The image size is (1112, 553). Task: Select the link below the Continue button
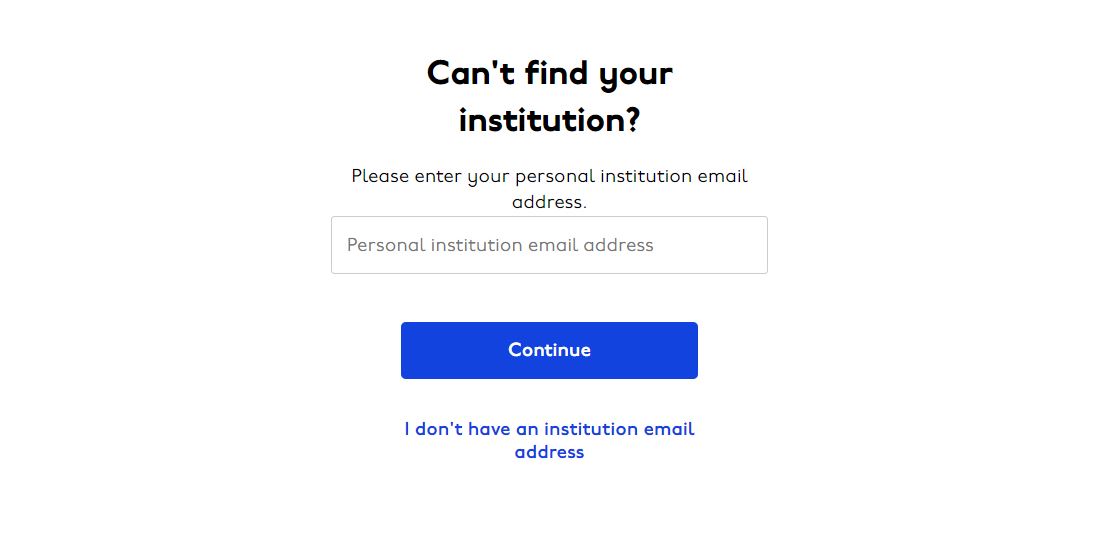[x=549, y=440]
